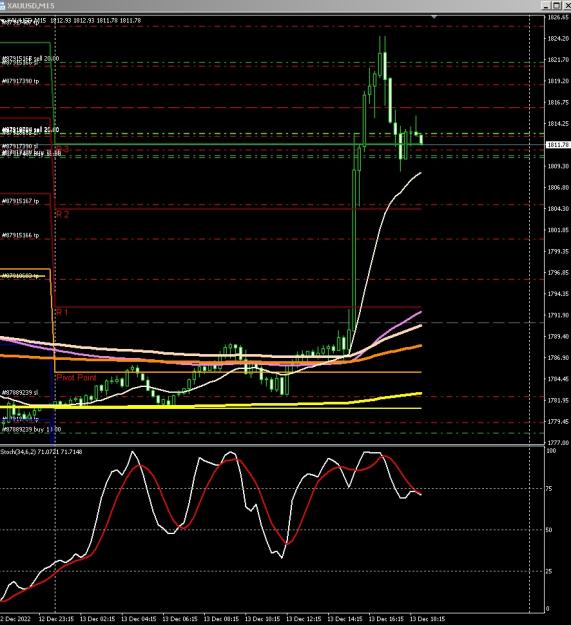
Task: Select the #87915166 tp order line label
Action: pos(21,235)
